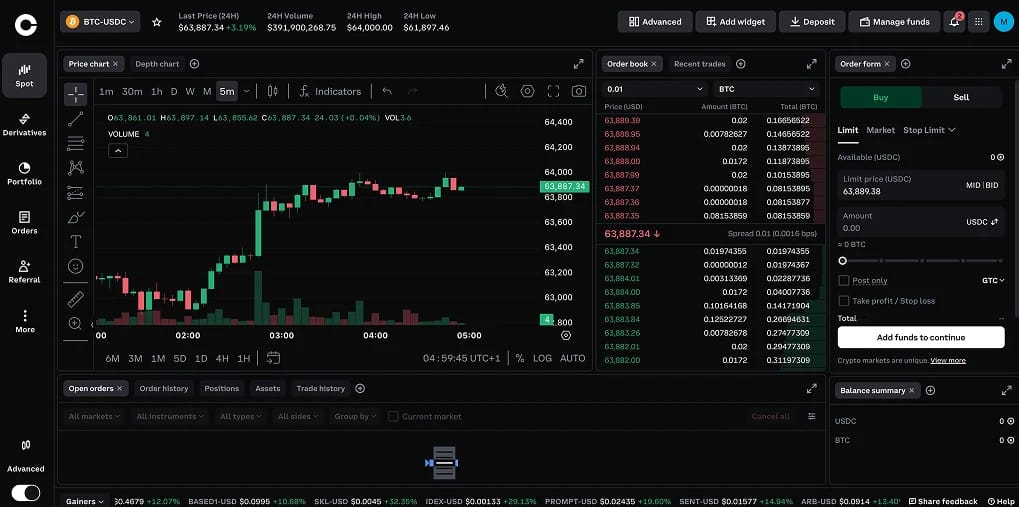Enter fullscreen chart mode
This screenshot has height=507, width=1019.
click(553, 92)
